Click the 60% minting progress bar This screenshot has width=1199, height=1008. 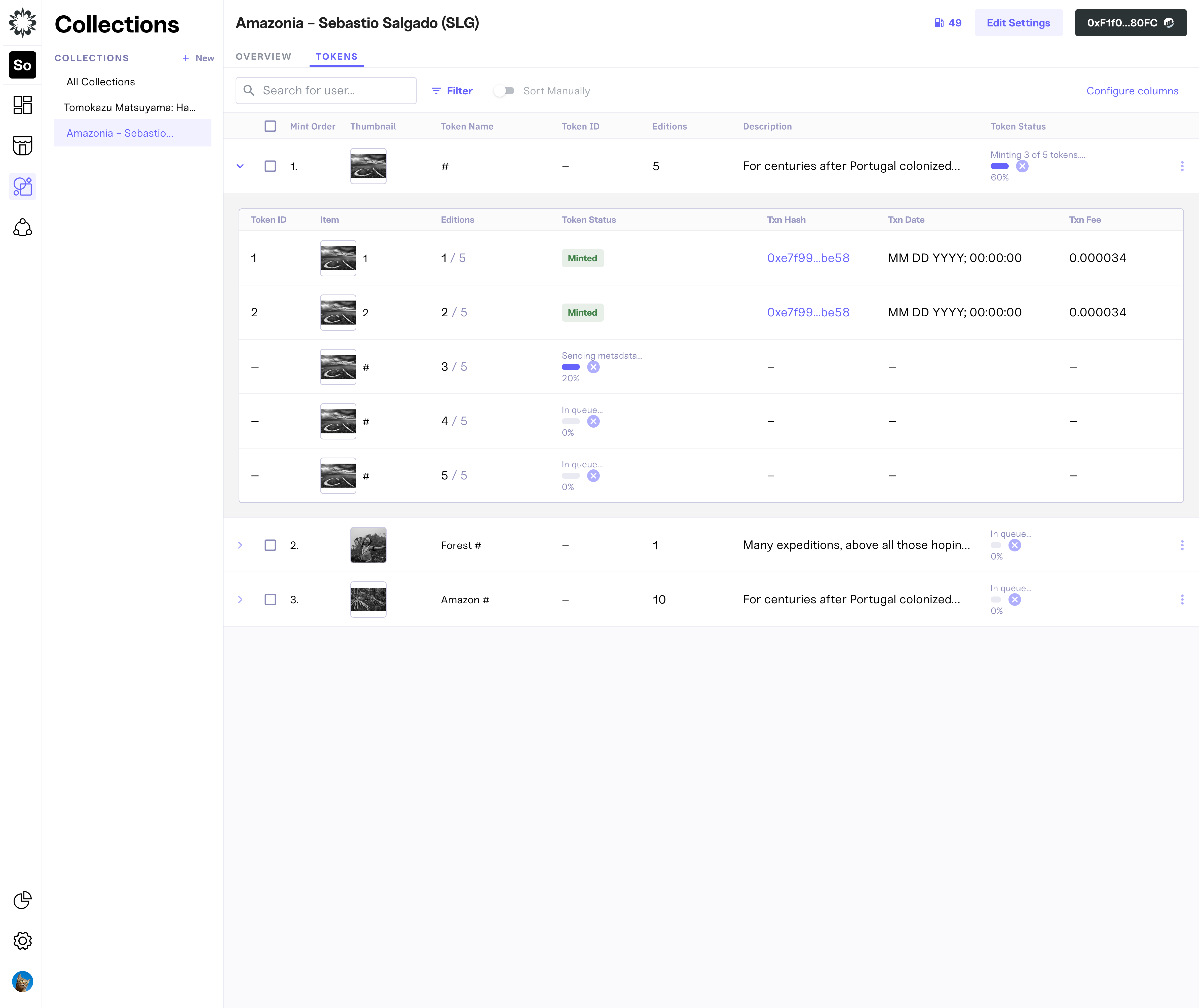(x=1000, y=166)
